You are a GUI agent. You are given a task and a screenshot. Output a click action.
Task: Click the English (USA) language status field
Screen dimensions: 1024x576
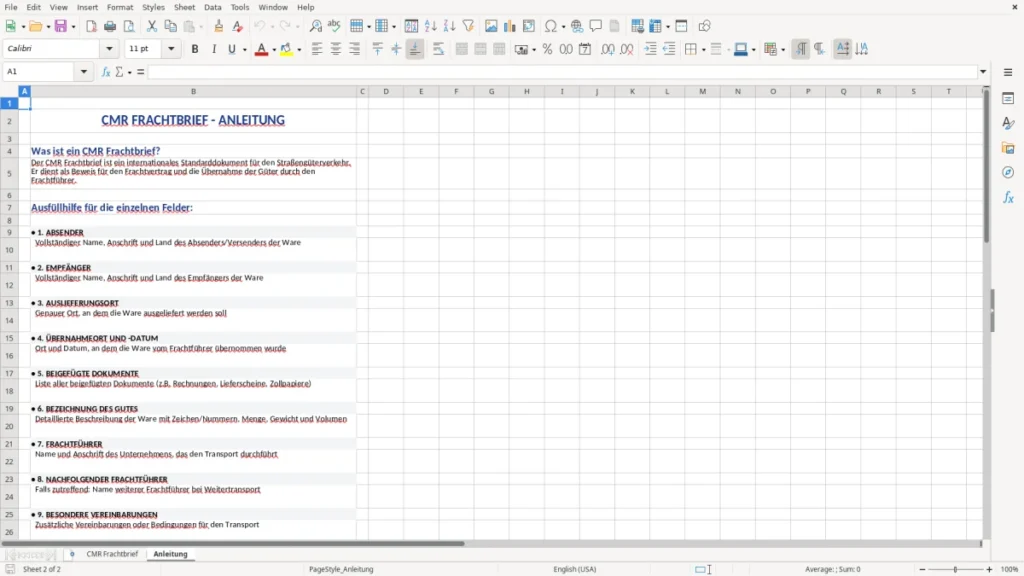click(x=575, y=569)
